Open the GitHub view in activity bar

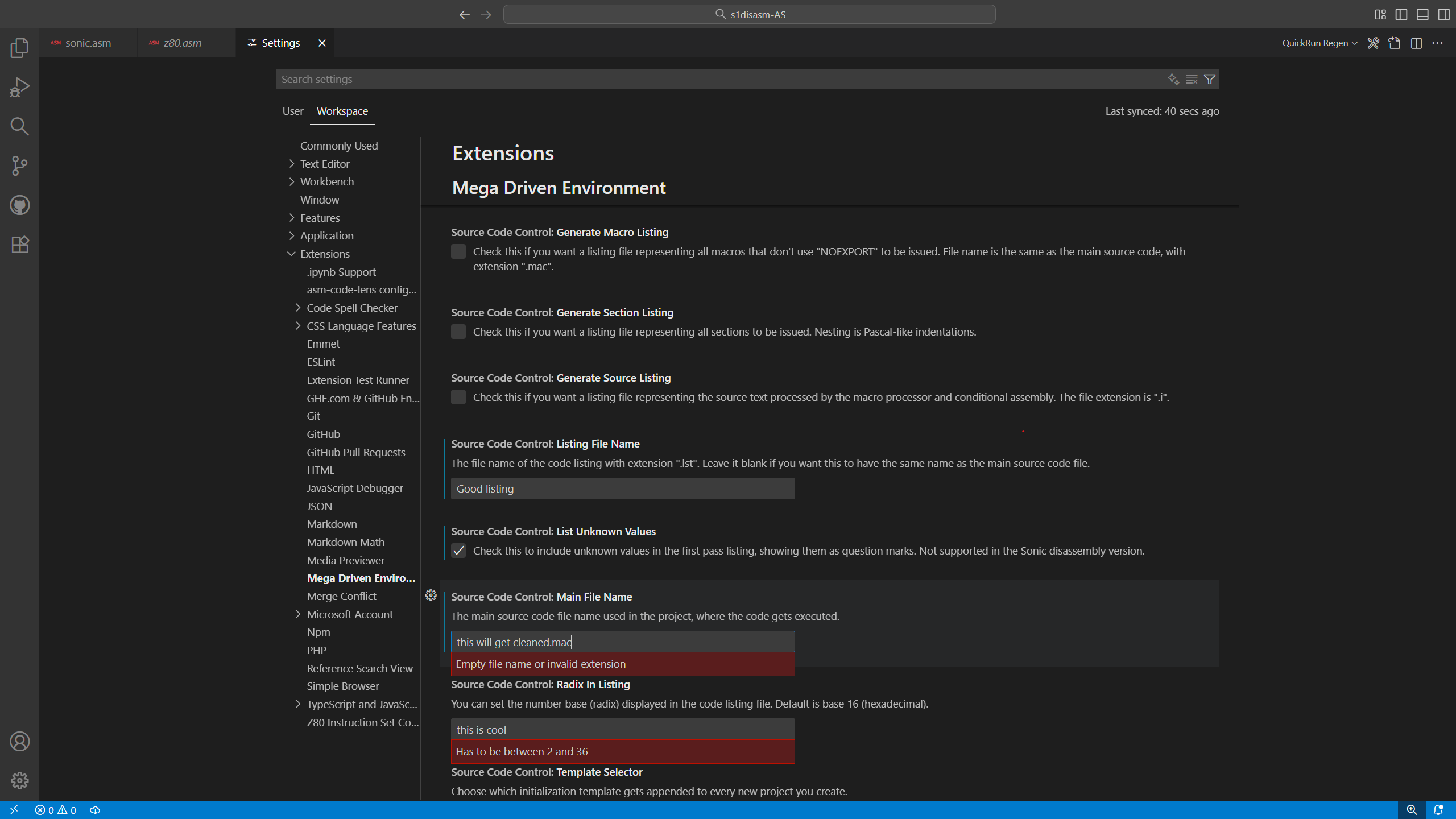pyautogui.click(x=19, y=205)
